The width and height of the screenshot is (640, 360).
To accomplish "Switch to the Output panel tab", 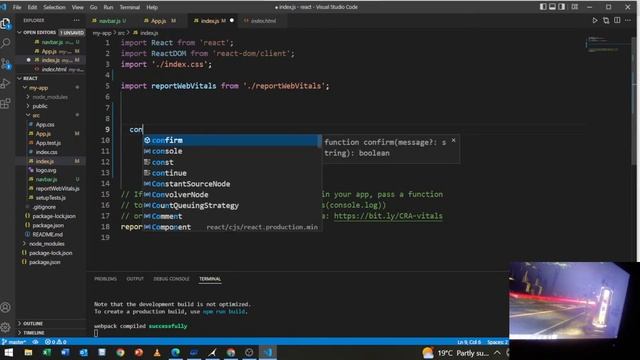I will coord(135,279).
